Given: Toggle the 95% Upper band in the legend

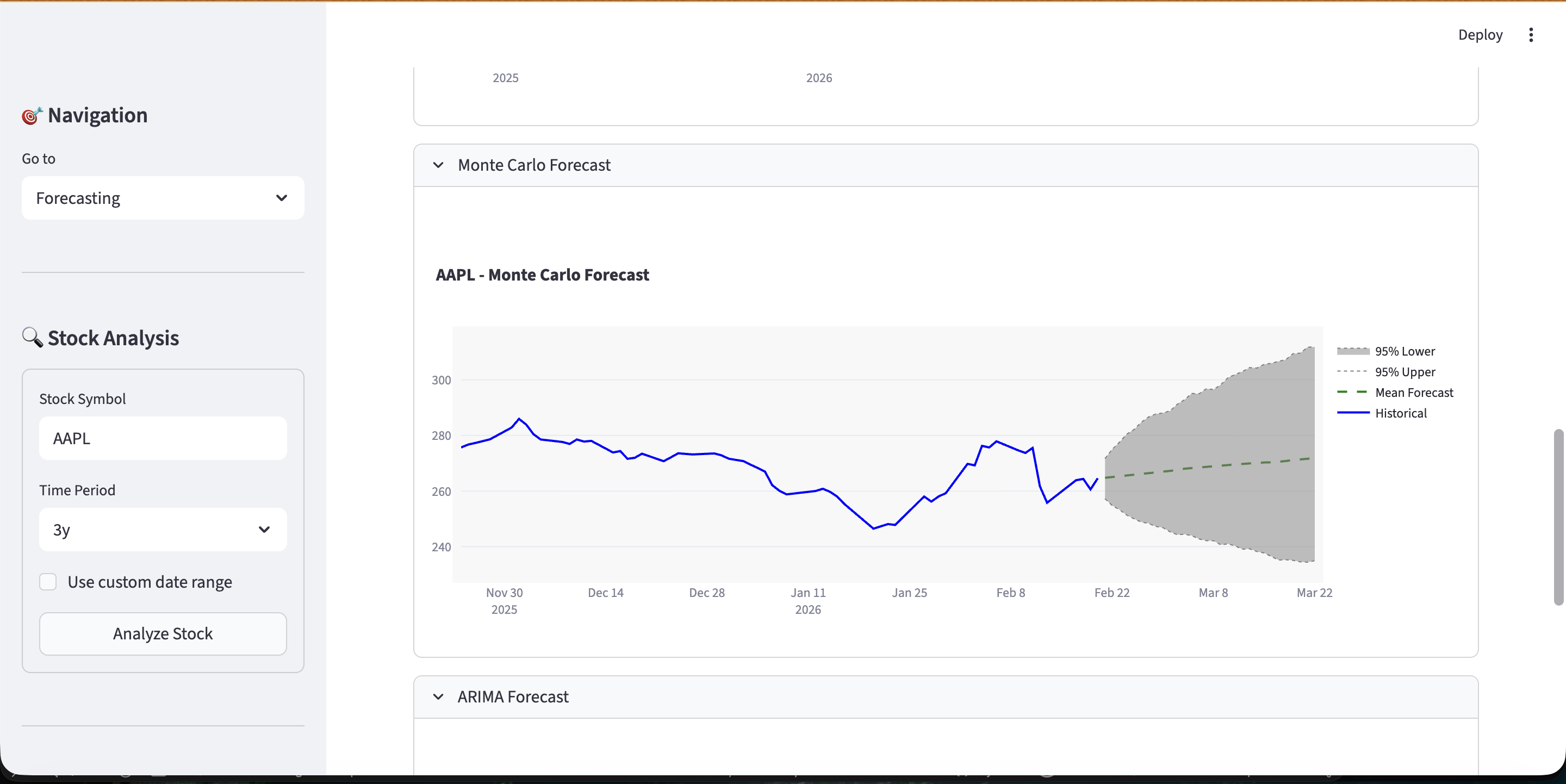Looking at the screenshot, I should tap(1405, 371).
